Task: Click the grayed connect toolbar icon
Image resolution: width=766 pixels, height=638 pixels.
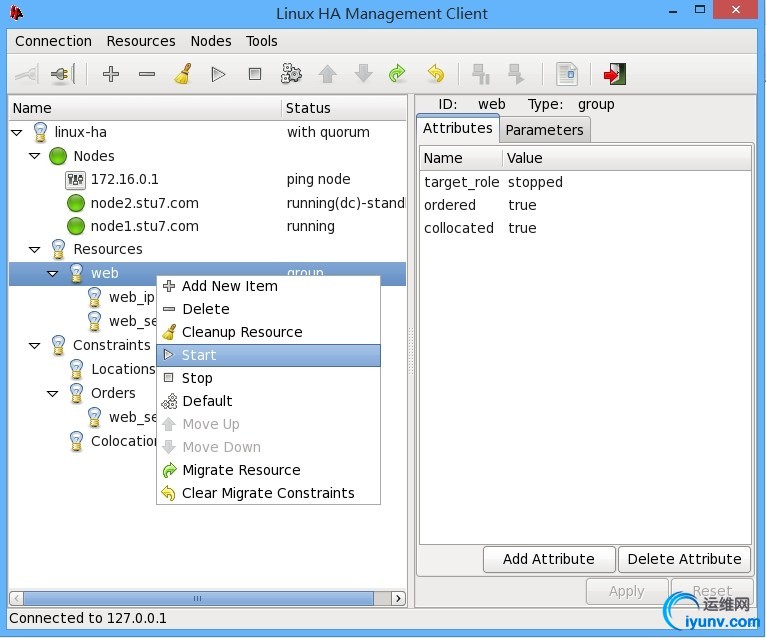Action: [26, 74]
